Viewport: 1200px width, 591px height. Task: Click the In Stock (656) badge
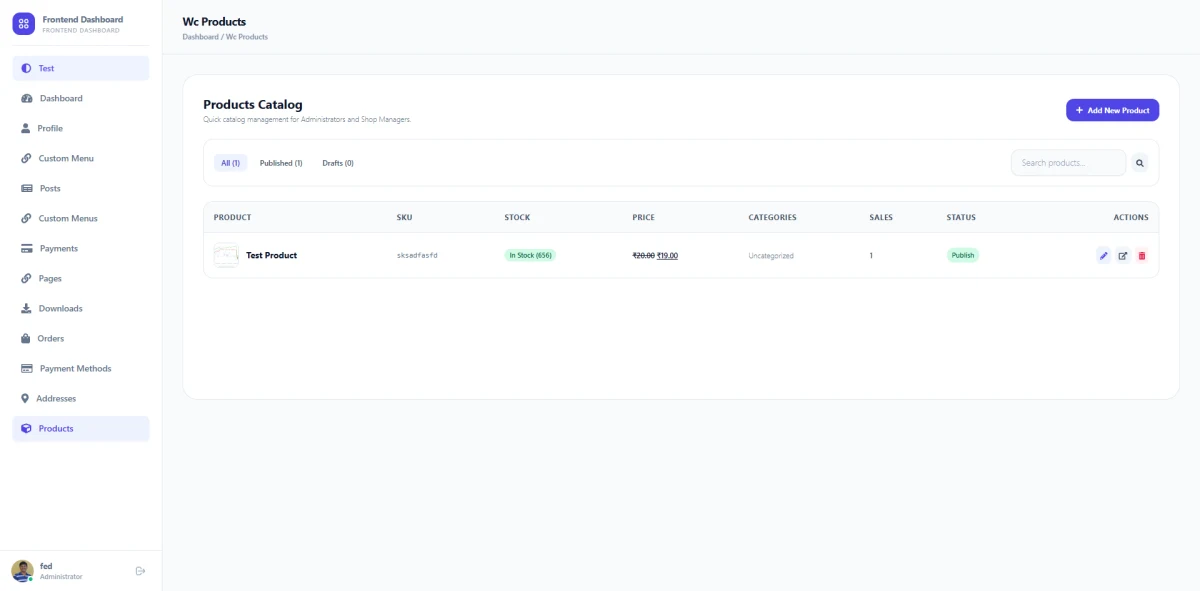point(530,255)
